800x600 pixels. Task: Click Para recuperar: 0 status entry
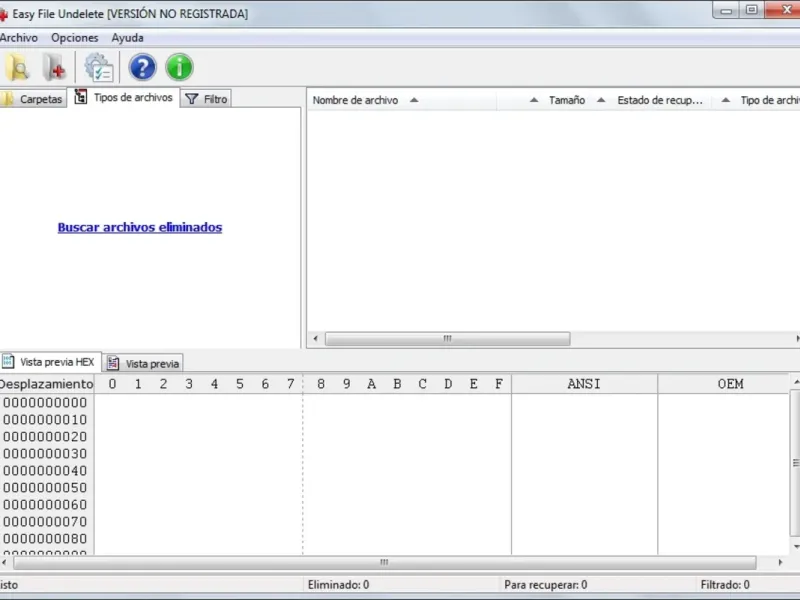[x=545, y=585]
